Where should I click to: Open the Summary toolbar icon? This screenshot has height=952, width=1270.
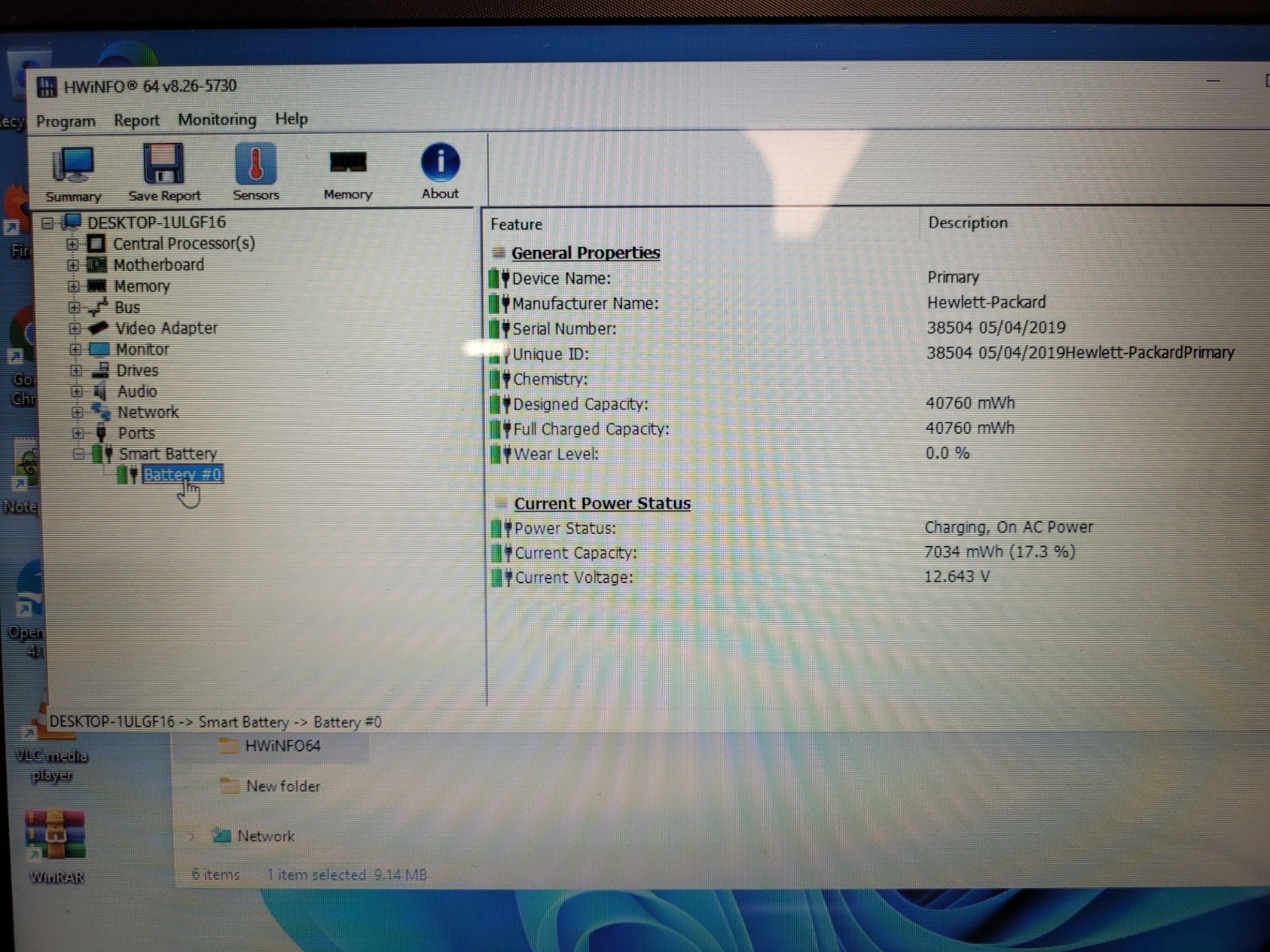tap(73, 164)
